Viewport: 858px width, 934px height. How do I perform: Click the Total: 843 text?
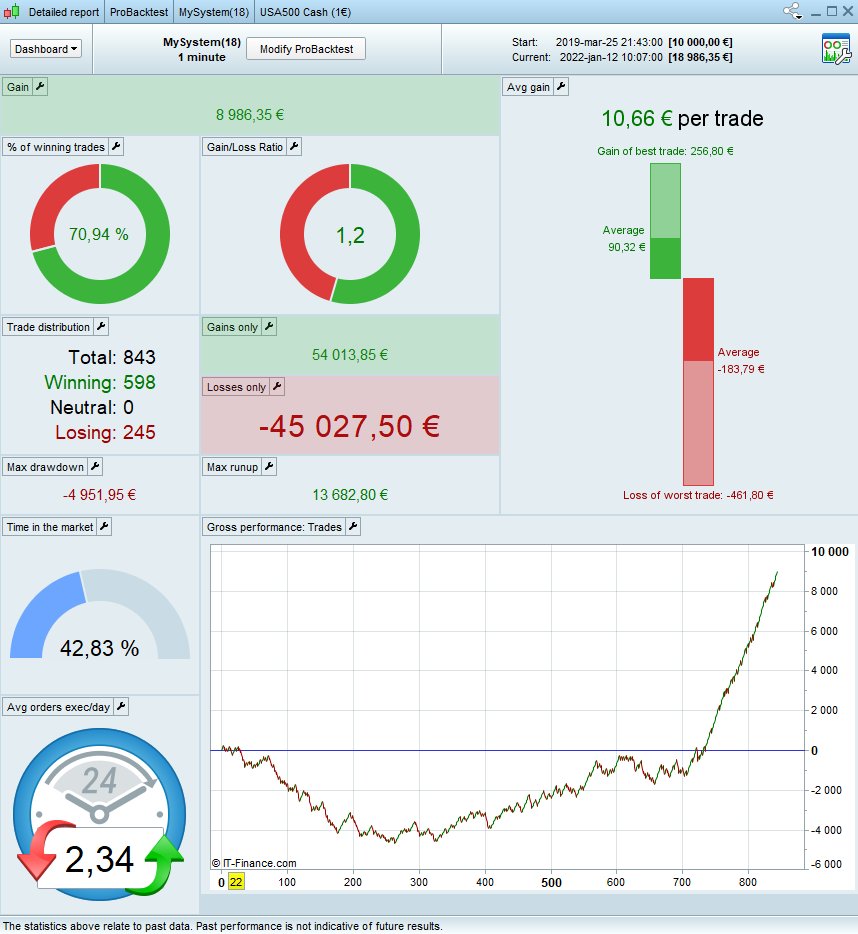click(112, 357)
